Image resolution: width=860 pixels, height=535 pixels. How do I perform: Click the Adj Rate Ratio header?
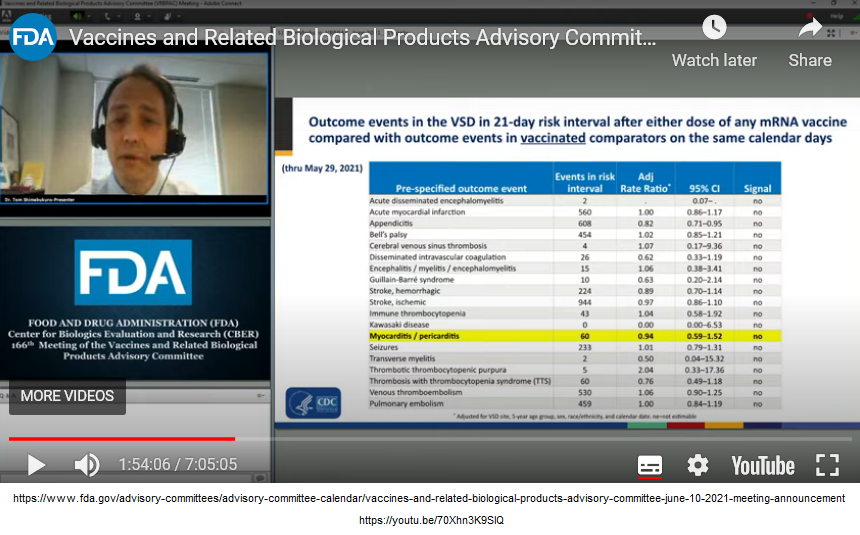[645, 182]
